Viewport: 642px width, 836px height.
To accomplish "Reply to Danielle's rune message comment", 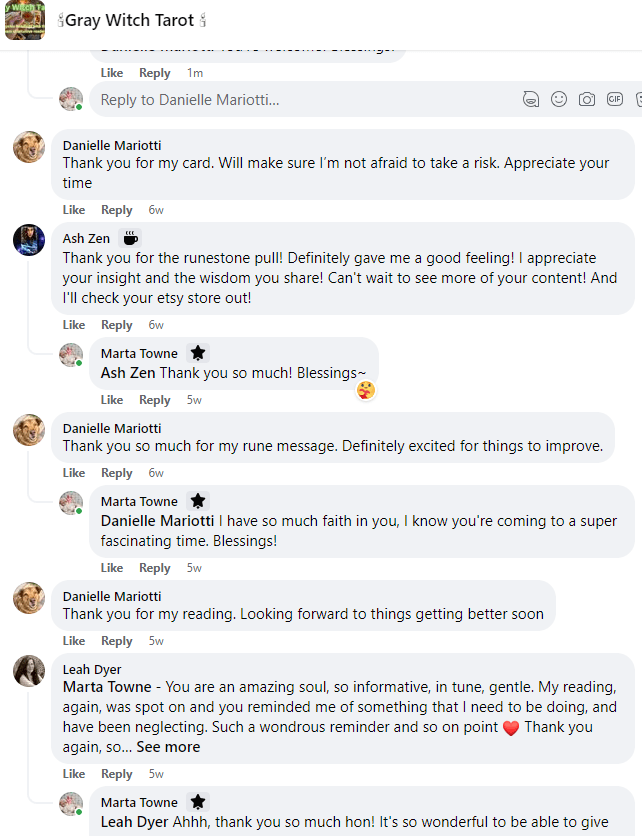I will click(x=117, y=473).
